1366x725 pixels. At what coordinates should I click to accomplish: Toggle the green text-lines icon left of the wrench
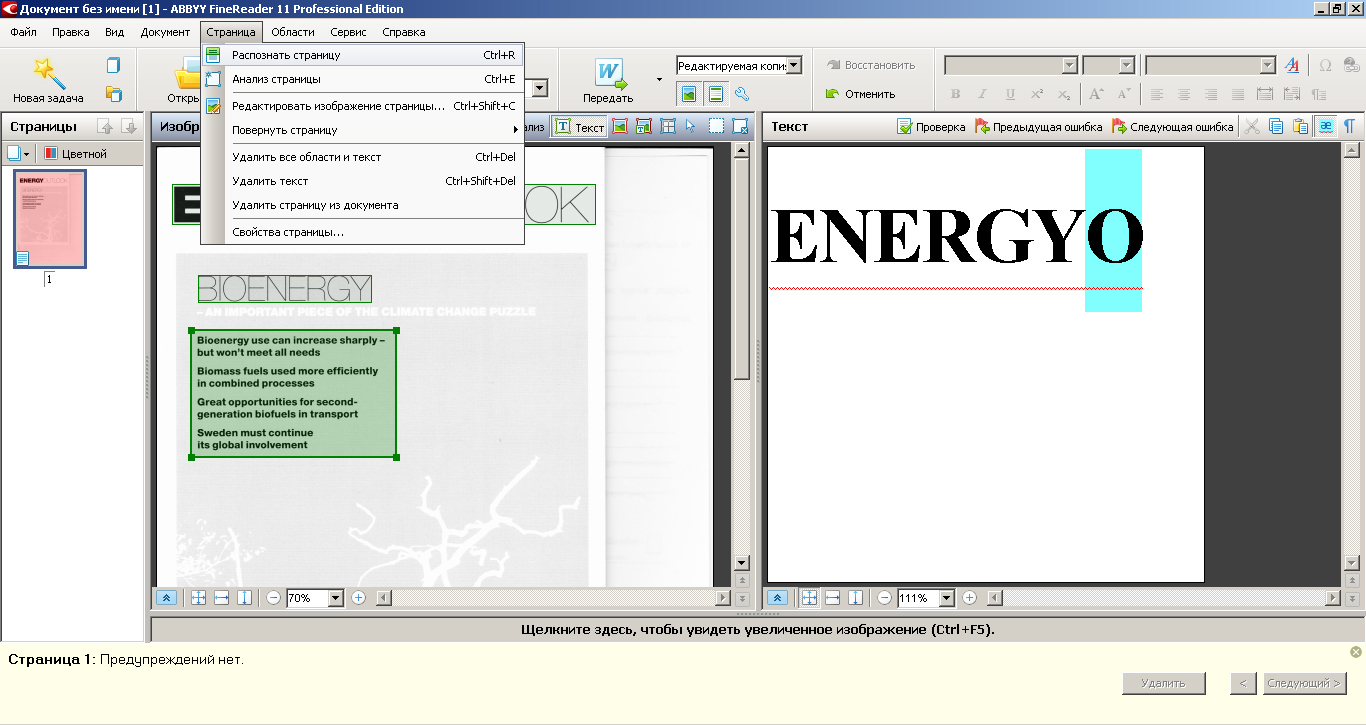tap(715, 94)
